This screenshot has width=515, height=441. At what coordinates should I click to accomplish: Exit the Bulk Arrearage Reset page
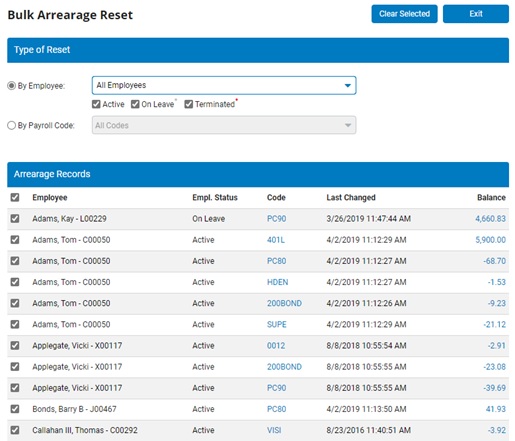476,14
